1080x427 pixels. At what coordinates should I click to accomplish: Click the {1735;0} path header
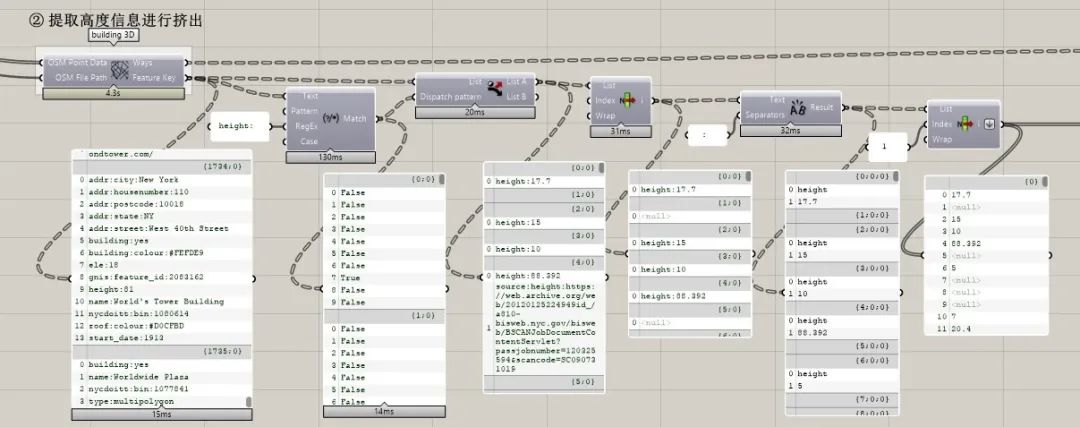pos(163,351)
